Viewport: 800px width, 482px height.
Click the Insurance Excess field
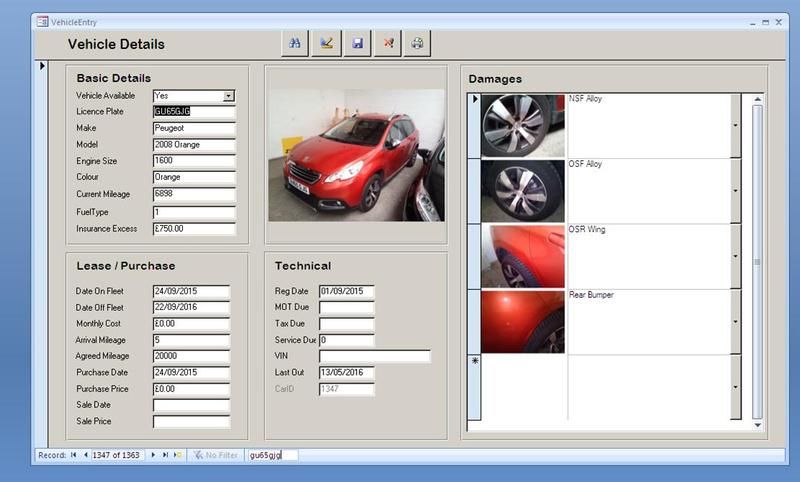click(194, 229)
